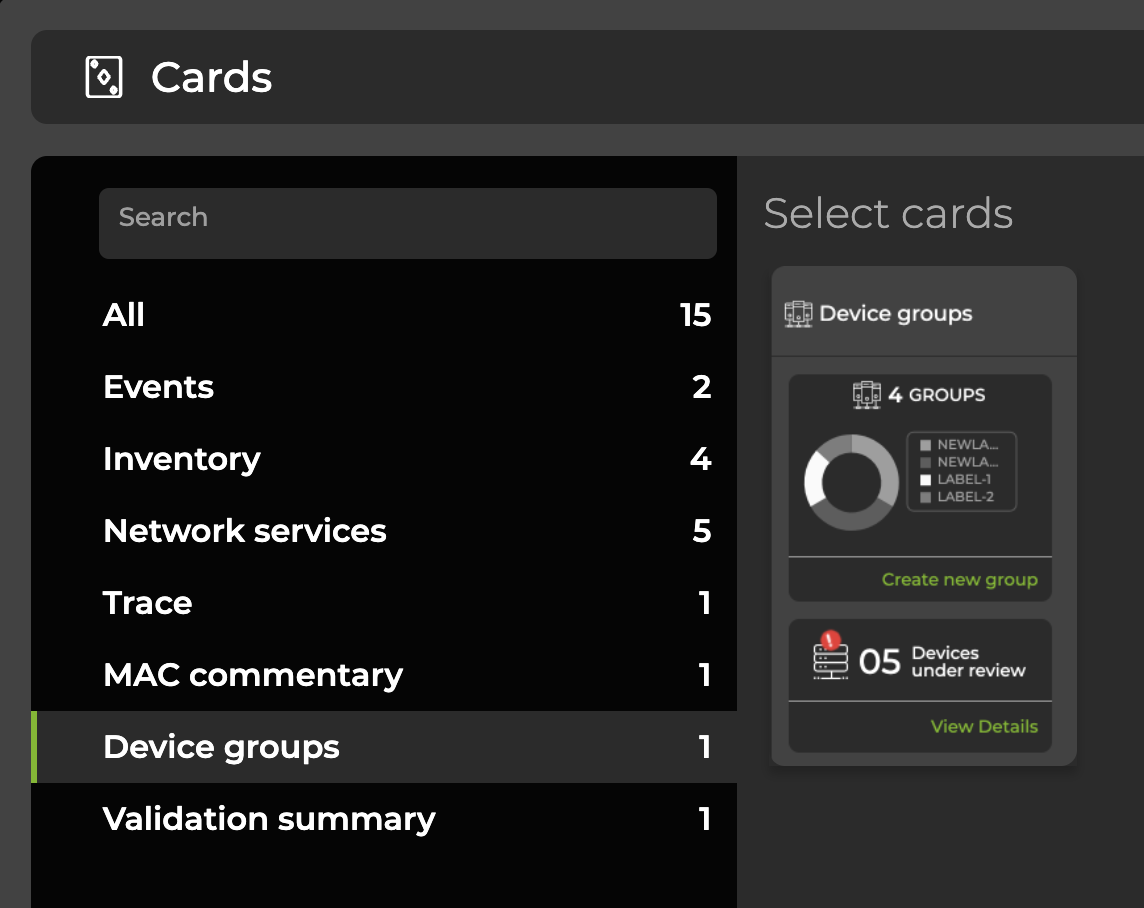Show Network services cards
The height and width of the screenshot is (908, 1144).
coord(244,531)
